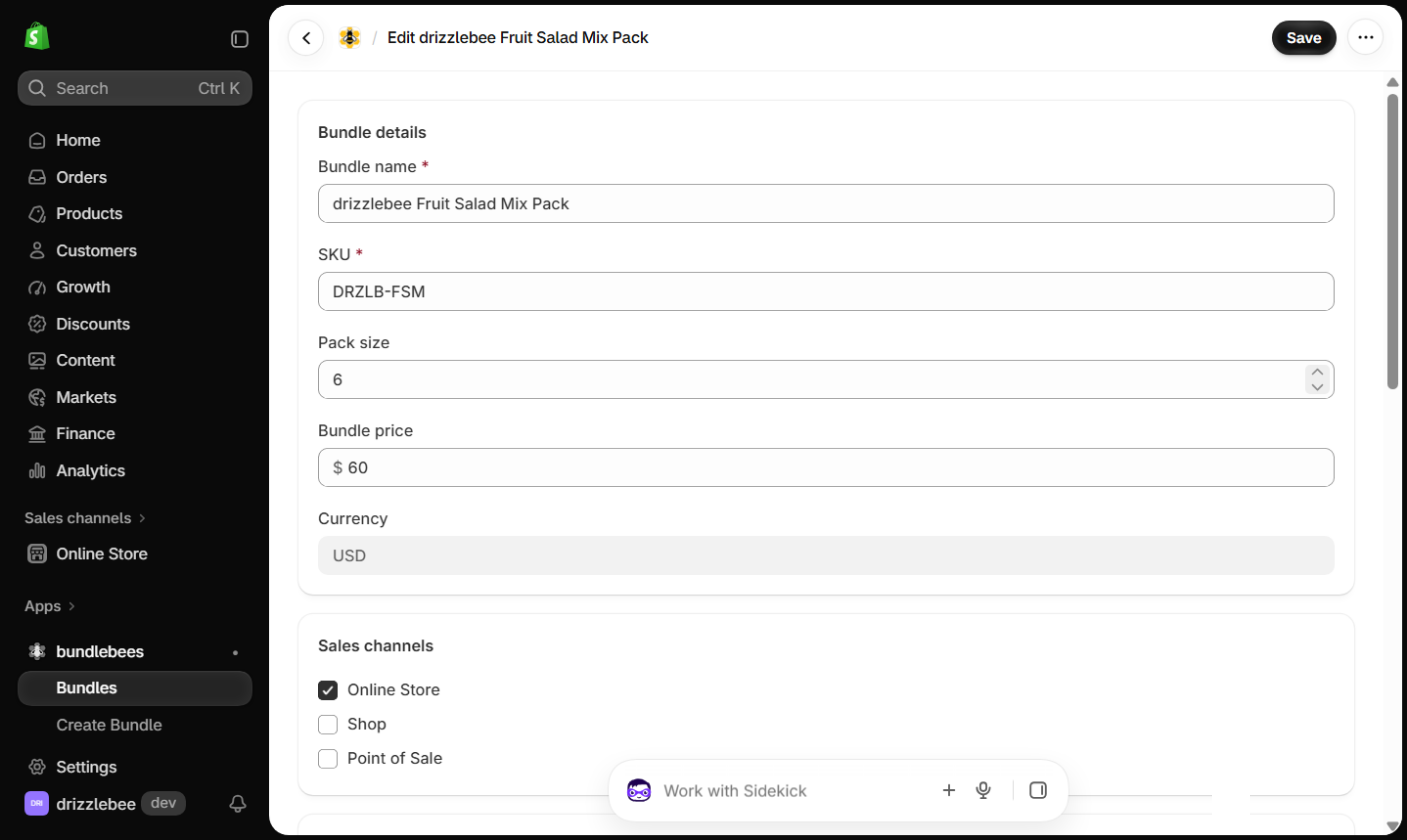The width and height of the screenshot is (1407, 840).
Task: Click the Search bar in sidebar
Action: [135, 88]
